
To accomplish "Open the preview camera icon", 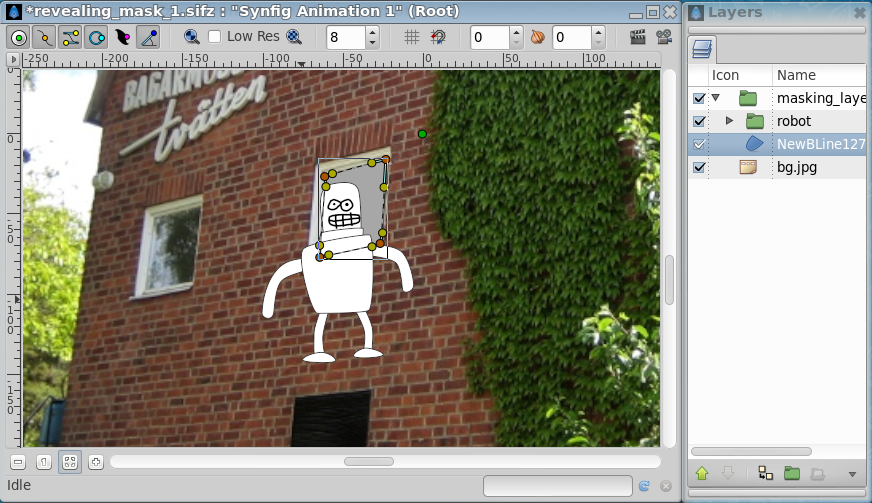I will (664, 37).
